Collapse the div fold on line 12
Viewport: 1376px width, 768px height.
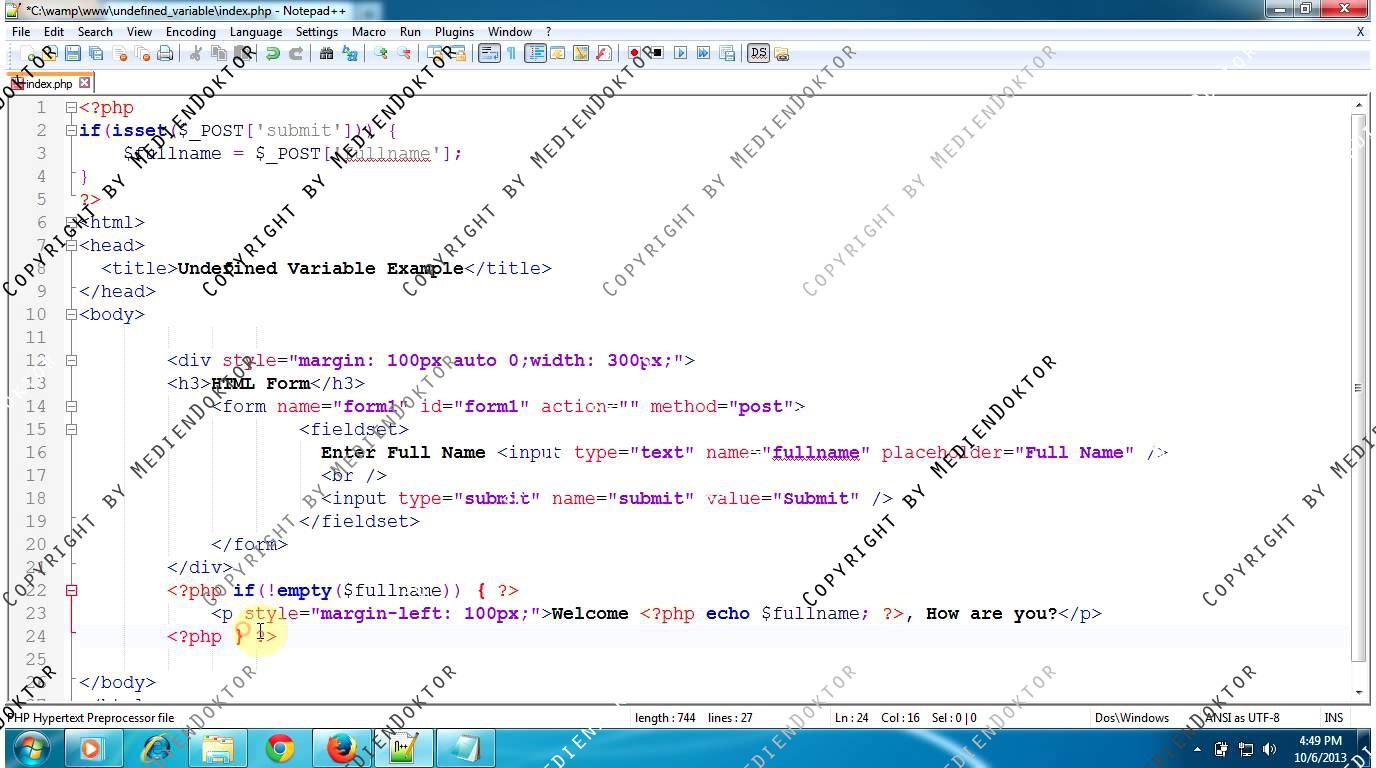click(71, 360)
